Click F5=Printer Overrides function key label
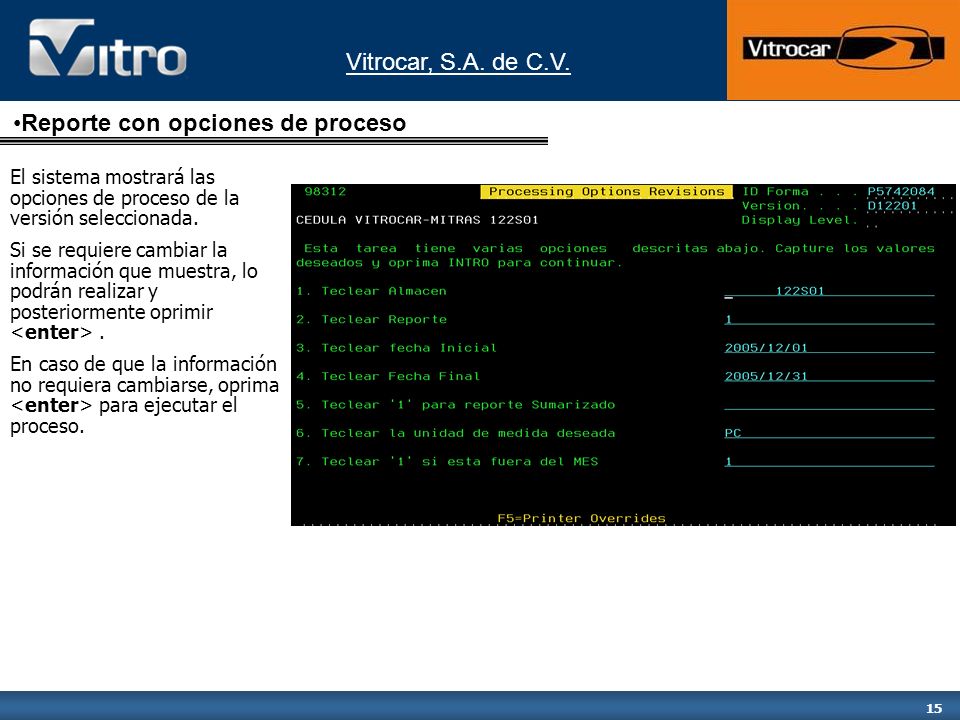960x720 pixels. pos(581,518)
